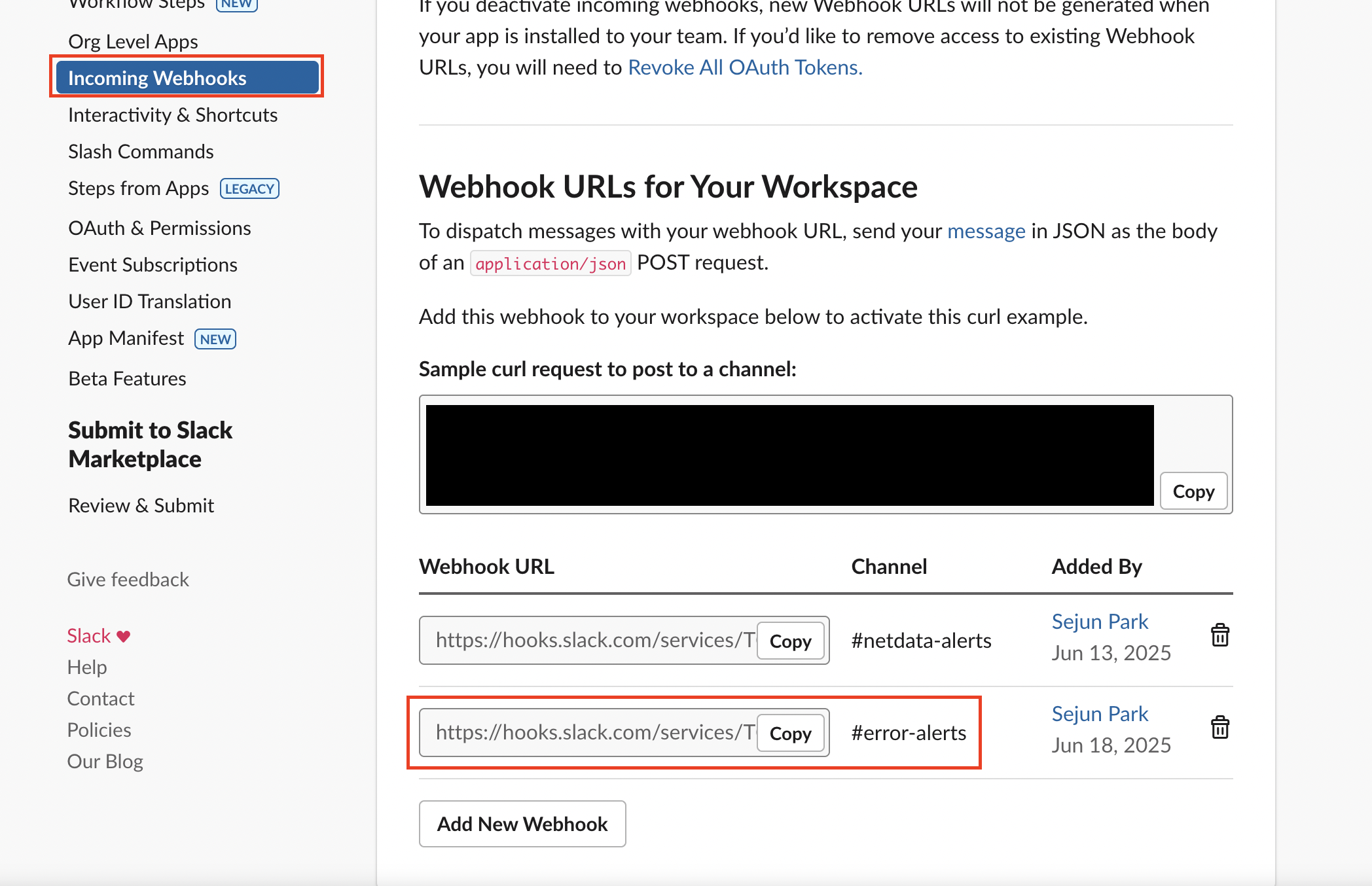
Task: Follow the message documentation link
Action: (x=986, y=231)
